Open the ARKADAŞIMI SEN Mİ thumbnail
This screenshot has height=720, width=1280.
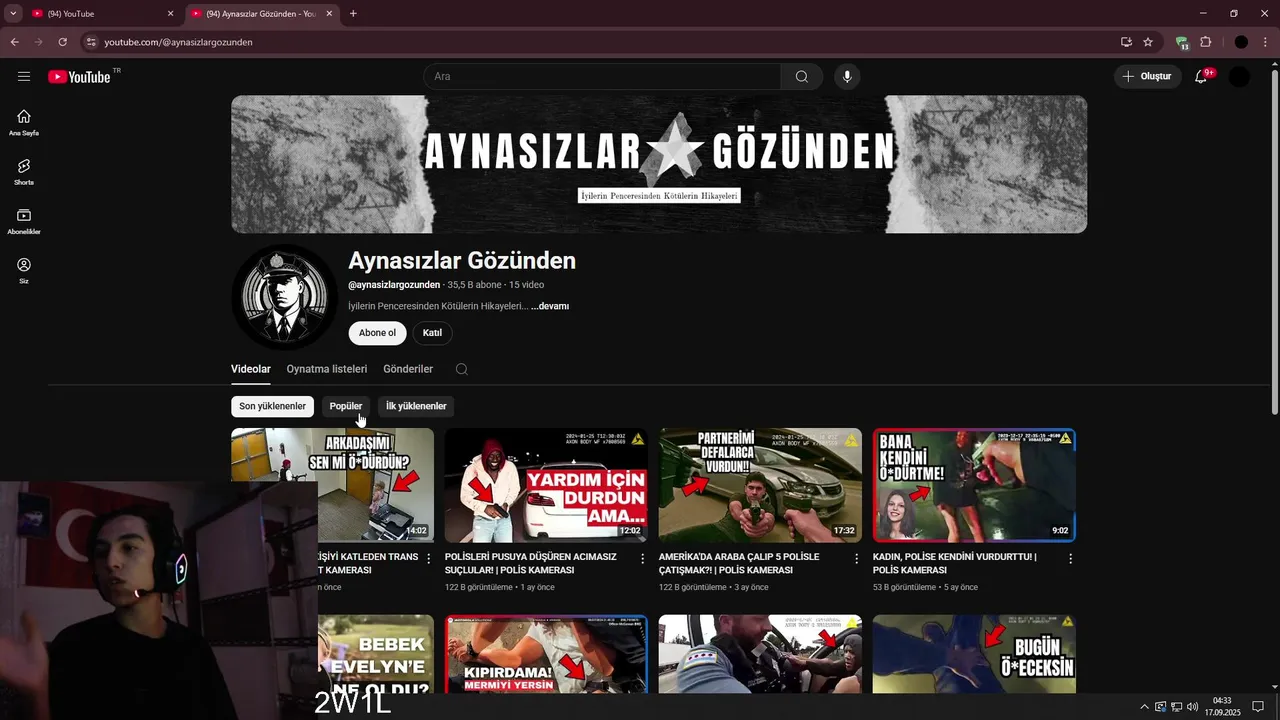[332, 455]
